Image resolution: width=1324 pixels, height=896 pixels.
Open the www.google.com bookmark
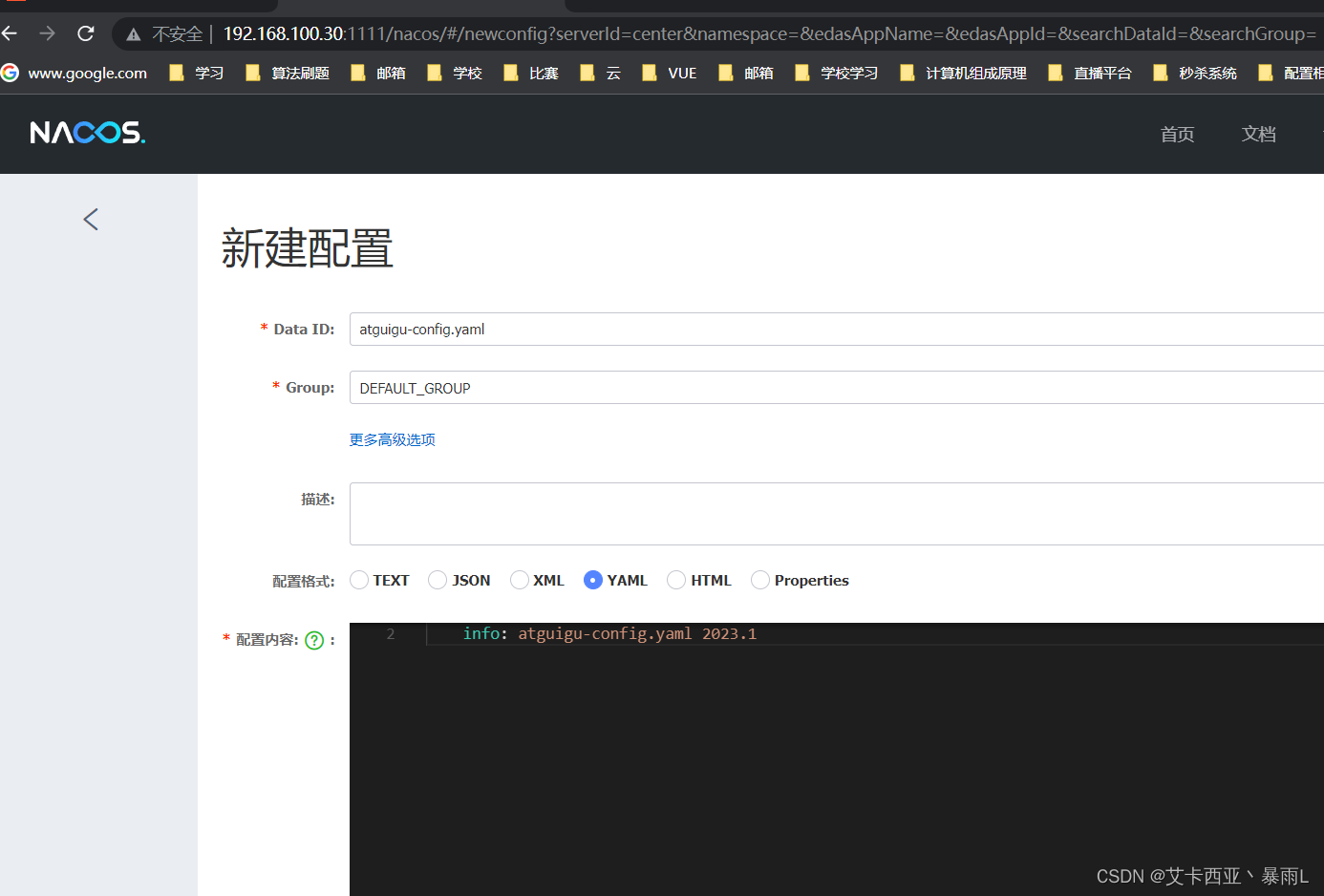(x=75, y=73)
